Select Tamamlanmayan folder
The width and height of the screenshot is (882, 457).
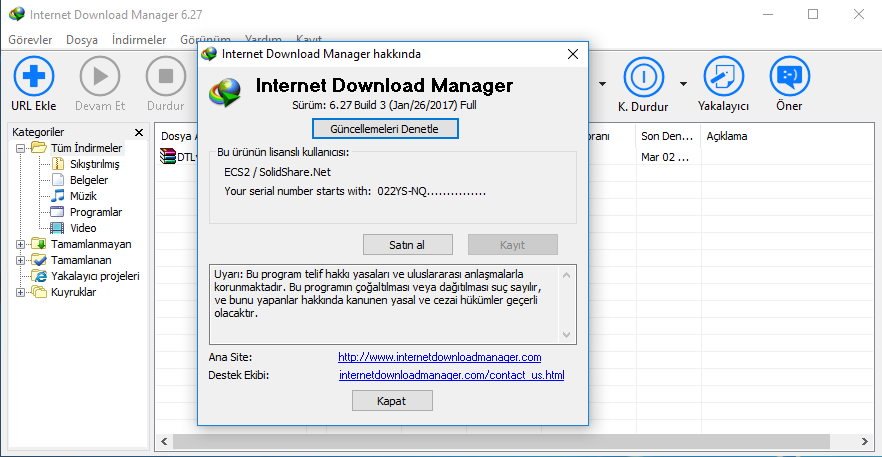(x=91, y=244)
